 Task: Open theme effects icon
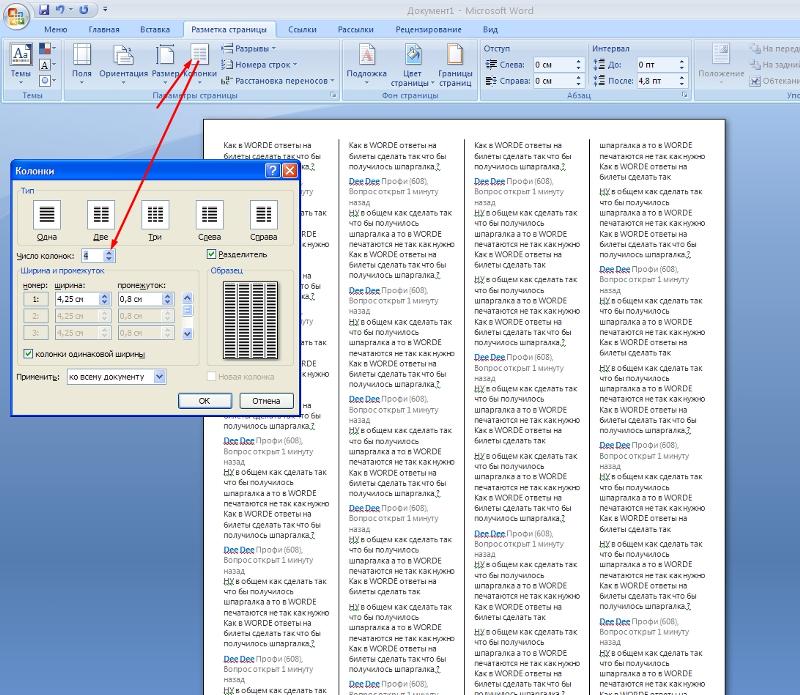[46, 81]
